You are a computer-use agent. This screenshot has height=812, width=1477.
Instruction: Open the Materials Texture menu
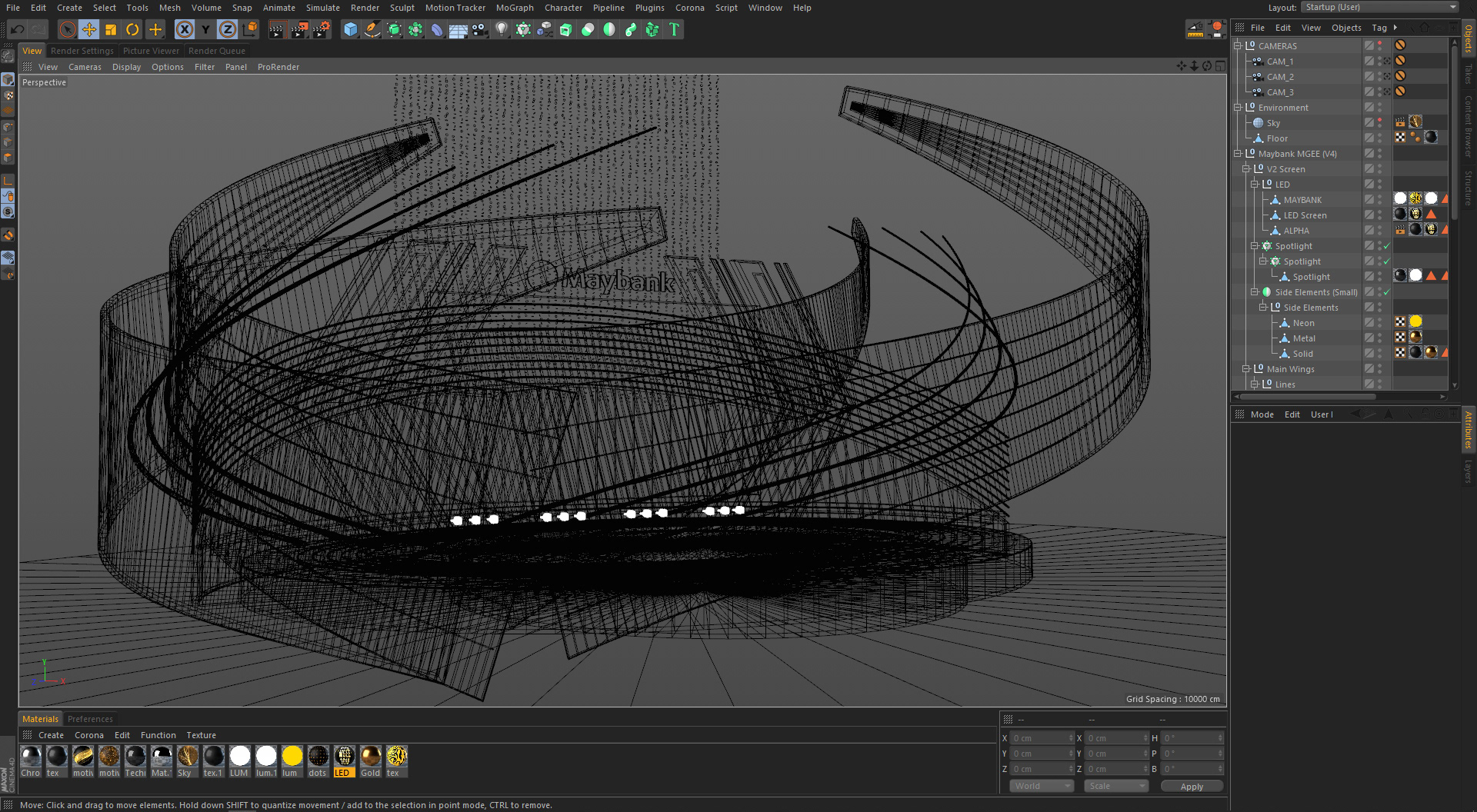201,735
